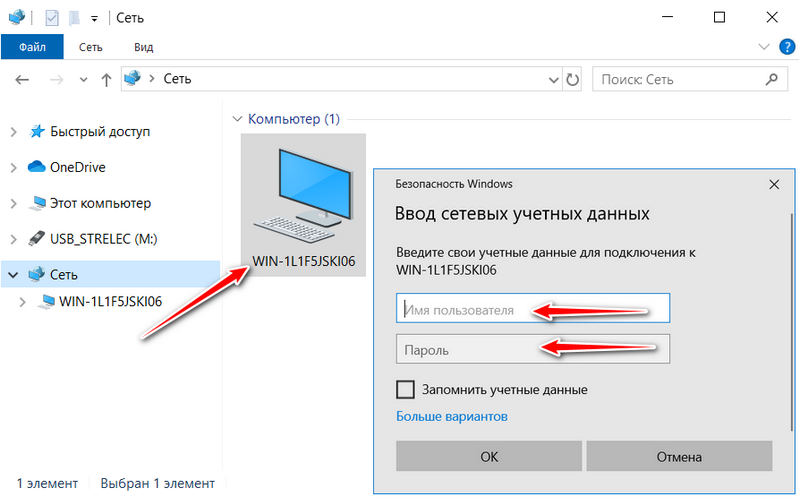Screen dimensions: 800x497
Task: Open the Файл ribbon tab
Action: tap(32, 47)
